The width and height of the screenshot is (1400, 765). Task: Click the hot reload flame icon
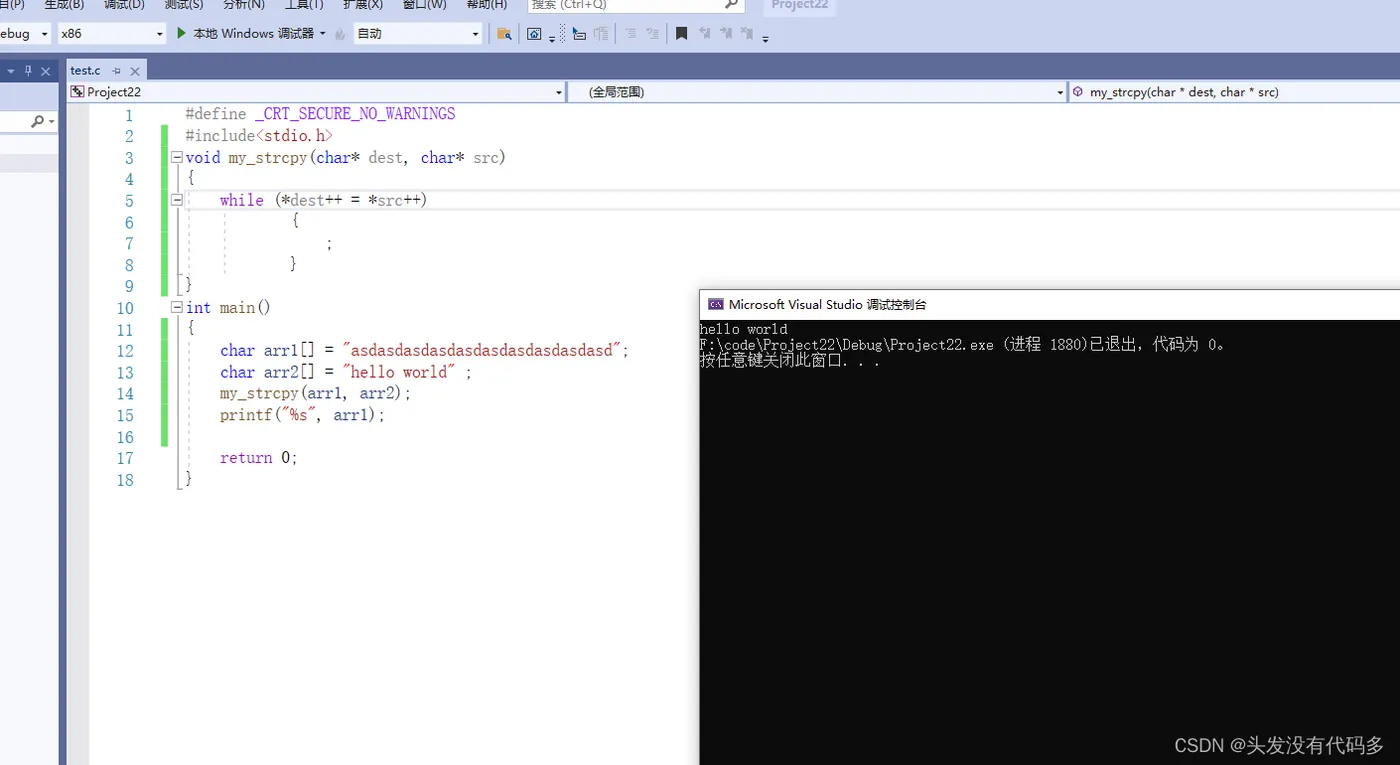pos(340,34)
